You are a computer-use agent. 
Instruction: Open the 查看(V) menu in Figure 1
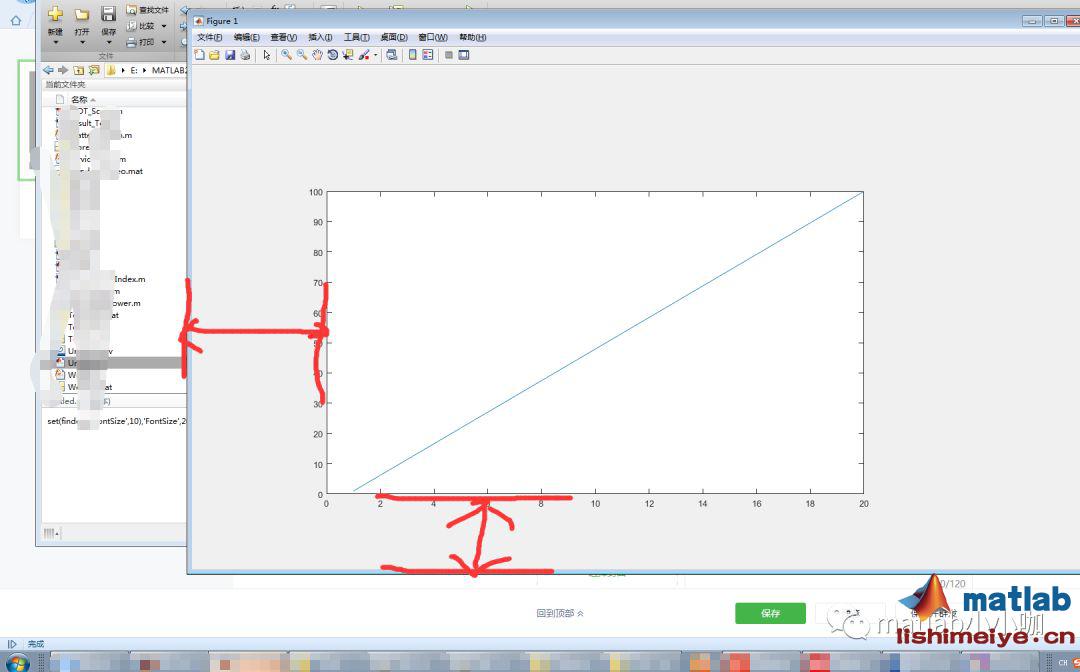click(x=284, y=37)
